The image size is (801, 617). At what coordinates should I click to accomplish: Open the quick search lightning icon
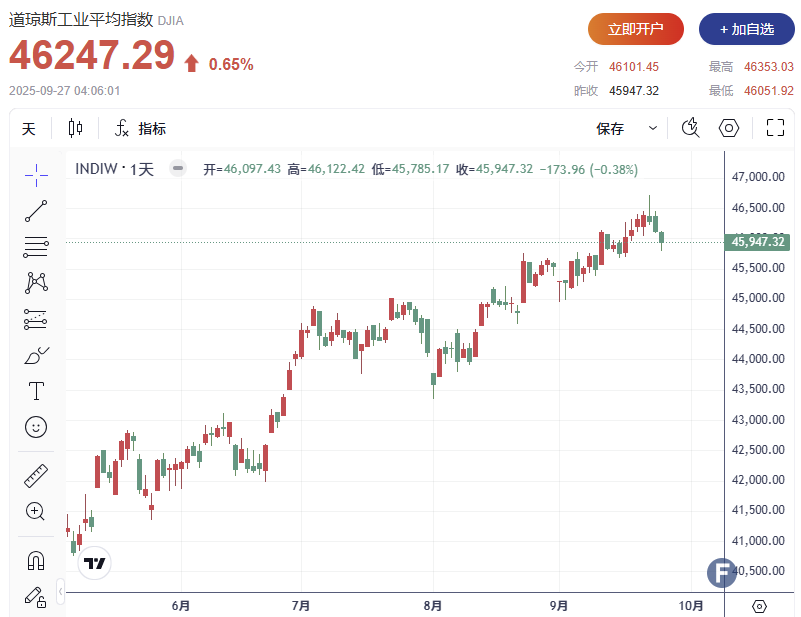click(691, 128)
